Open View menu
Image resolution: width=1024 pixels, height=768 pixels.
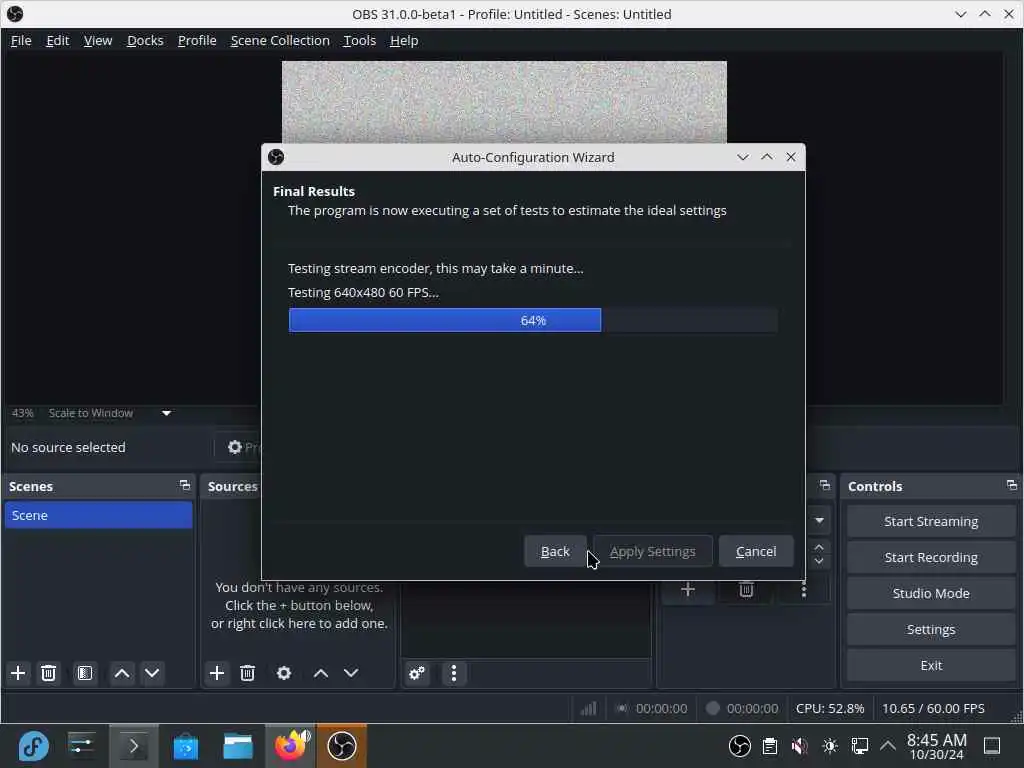98,40
